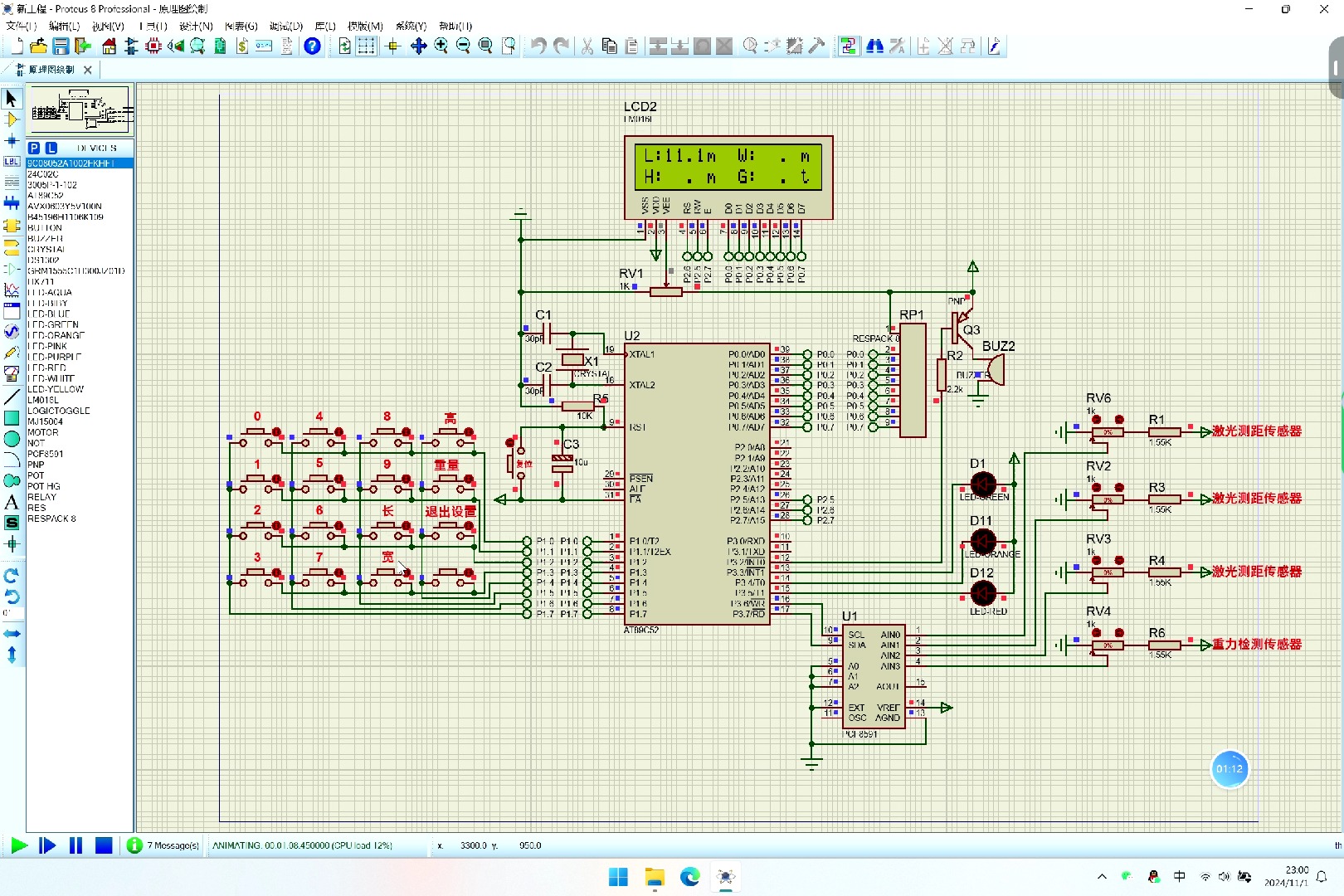Select the Component Mode tool

click(x=11, y=119)
